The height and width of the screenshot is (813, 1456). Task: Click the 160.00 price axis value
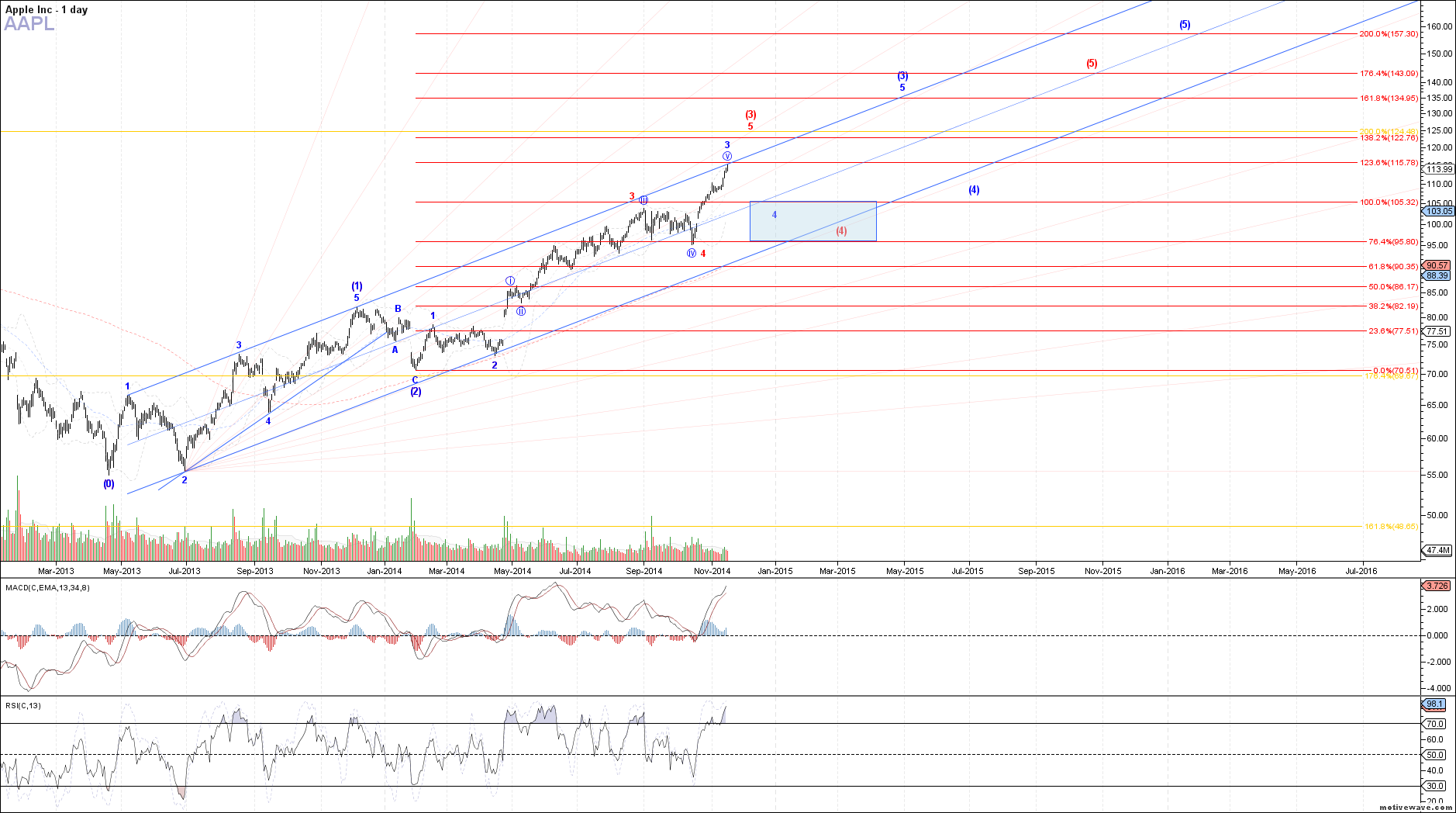(1439, 26)
